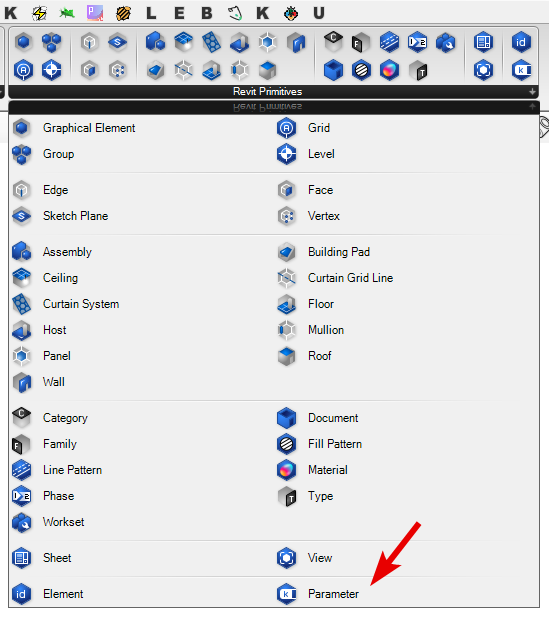Click the Sheet icon in the toolbar
The image size is (549, 618).
tap(483, 42)
